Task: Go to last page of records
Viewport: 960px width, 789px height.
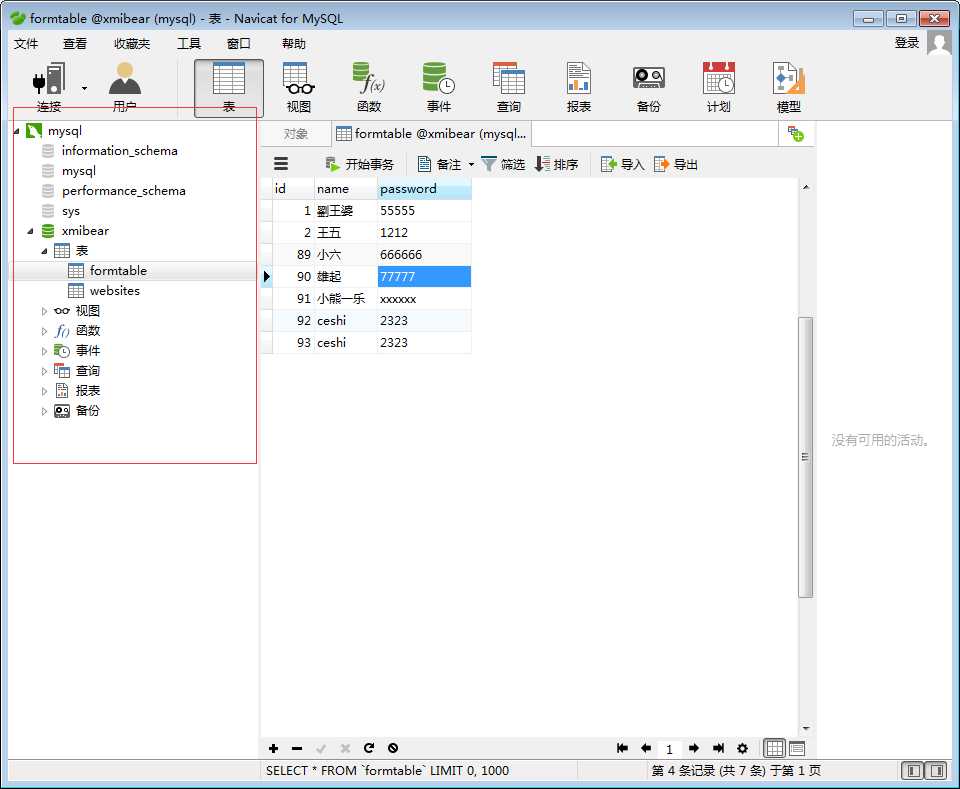Action: click(x=718, y=748)
